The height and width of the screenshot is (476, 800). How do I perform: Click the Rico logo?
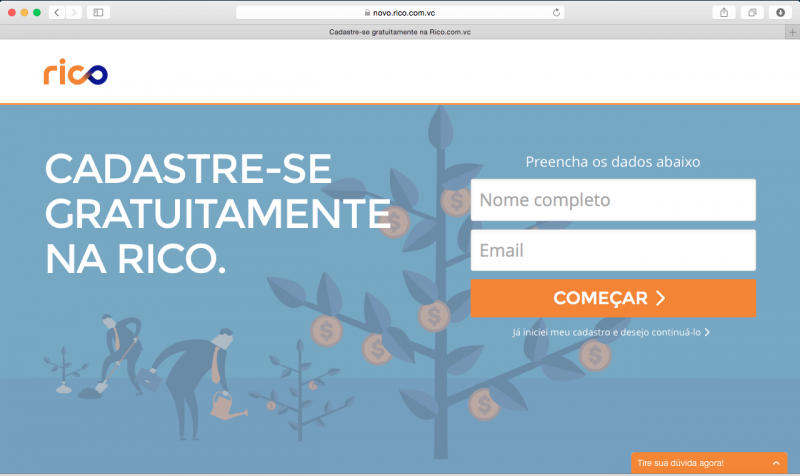click(76, 72)
